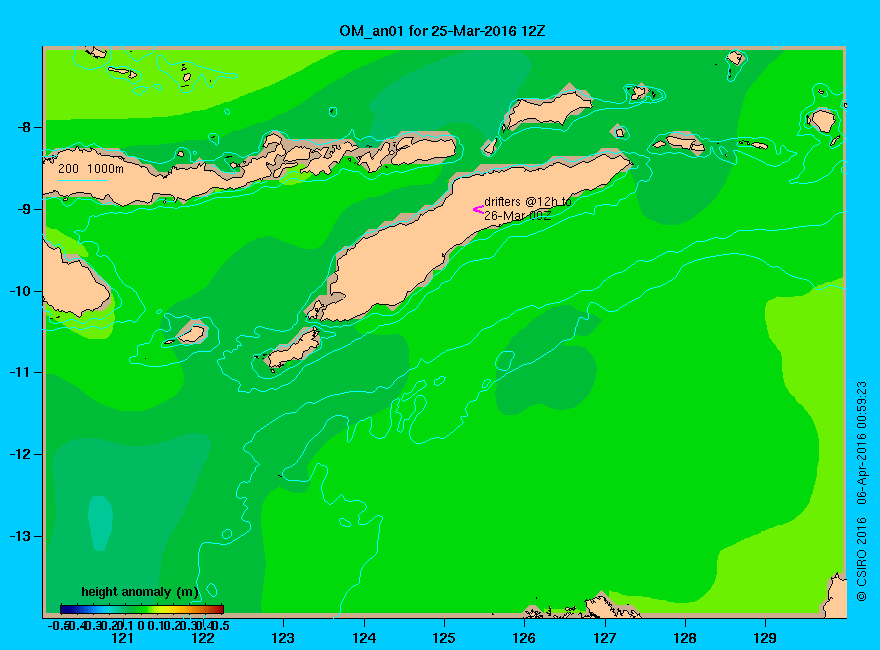The height and width of the screenshot is (650, 880).
Task: Click the longitude label '126'
Action: point(524,638)
